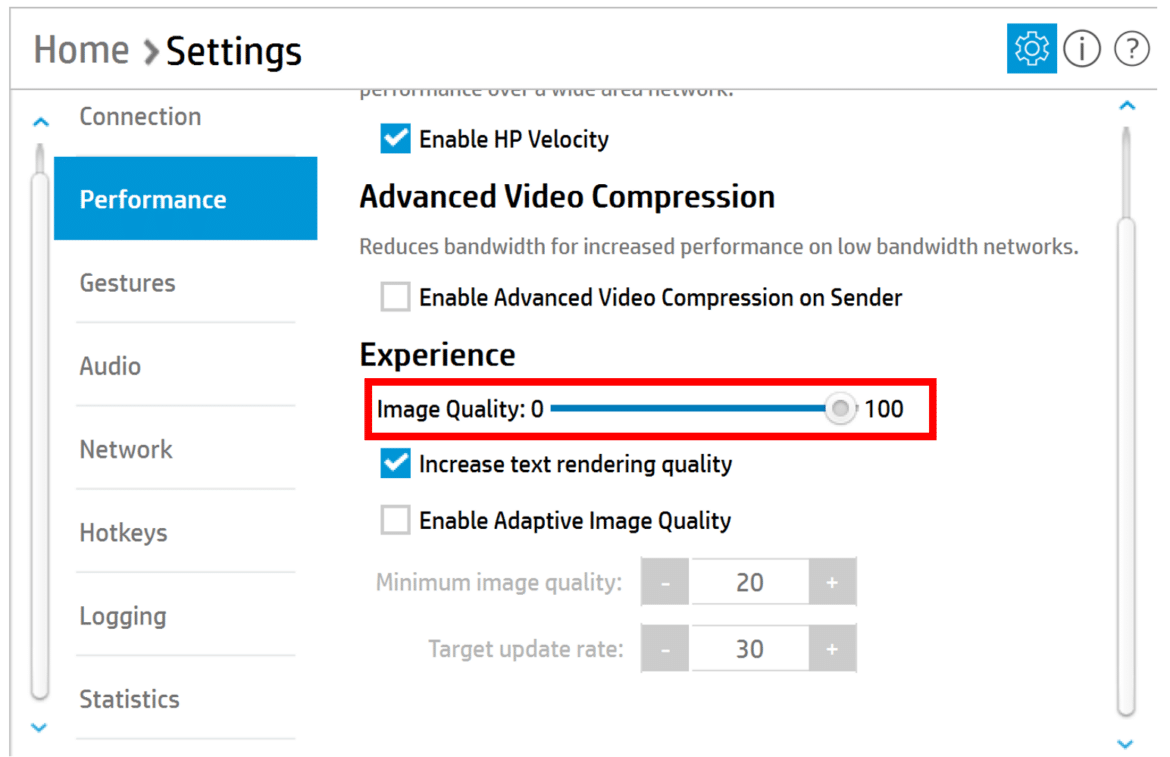
Task: Click the Minimum image quality value field
Action: pos(749,582)
